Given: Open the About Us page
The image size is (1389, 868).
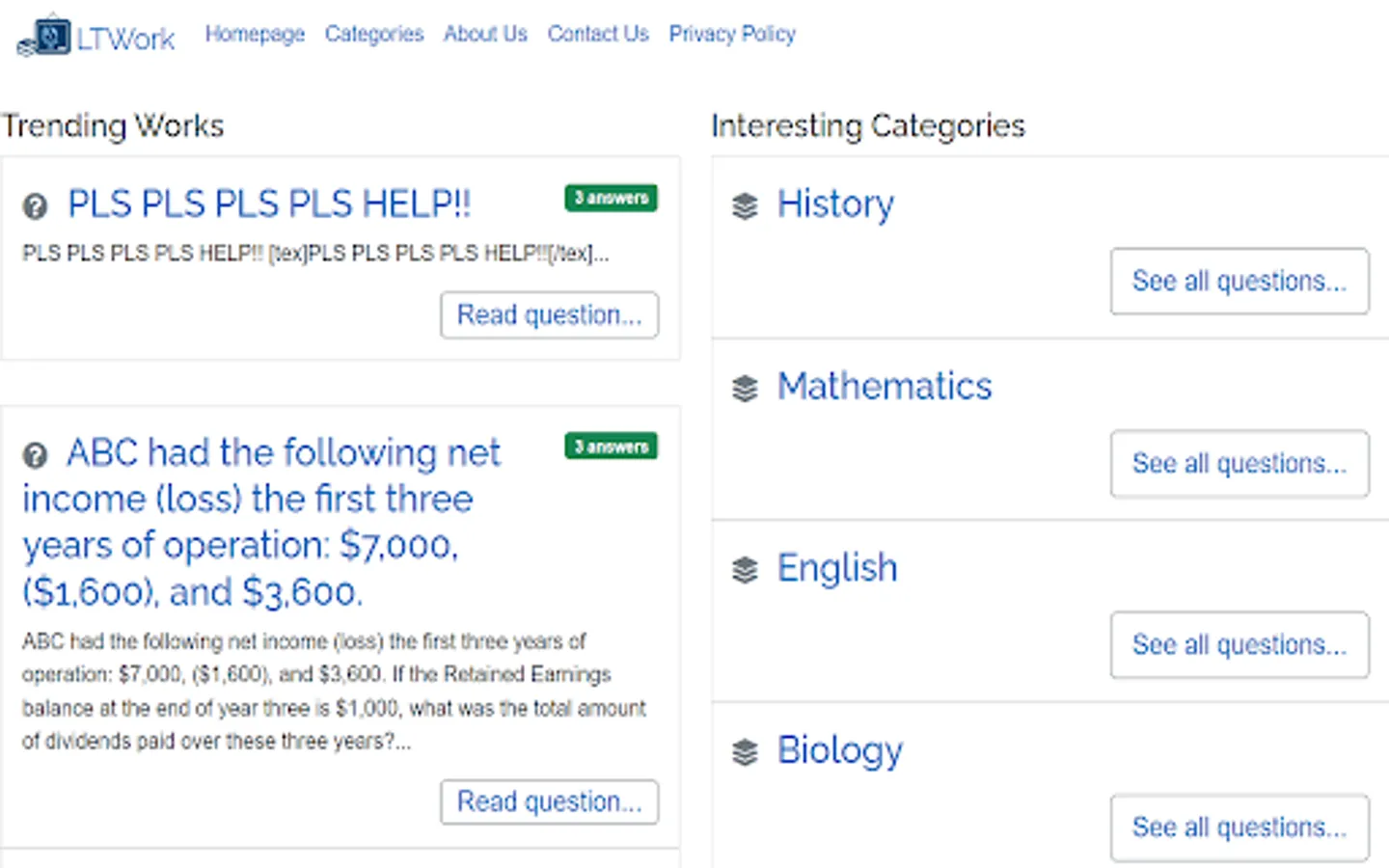Looking at the screenshot, I should coord(485,35).
